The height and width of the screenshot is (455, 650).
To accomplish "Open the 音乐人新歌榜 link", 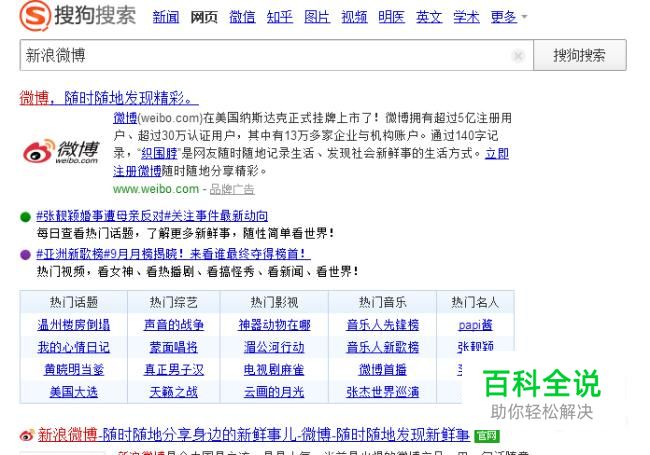I will [383, 347].
